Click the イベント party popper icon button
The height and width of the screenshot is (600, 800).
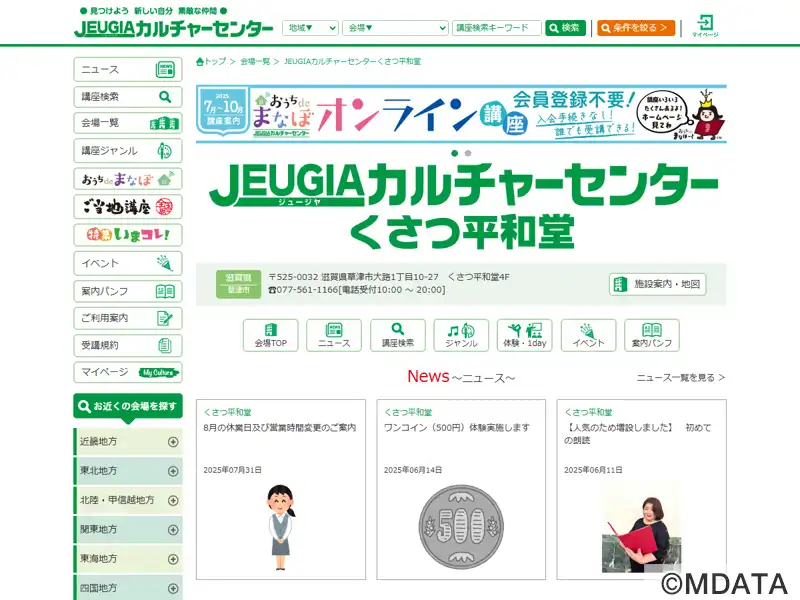click(x=588, y=335)
